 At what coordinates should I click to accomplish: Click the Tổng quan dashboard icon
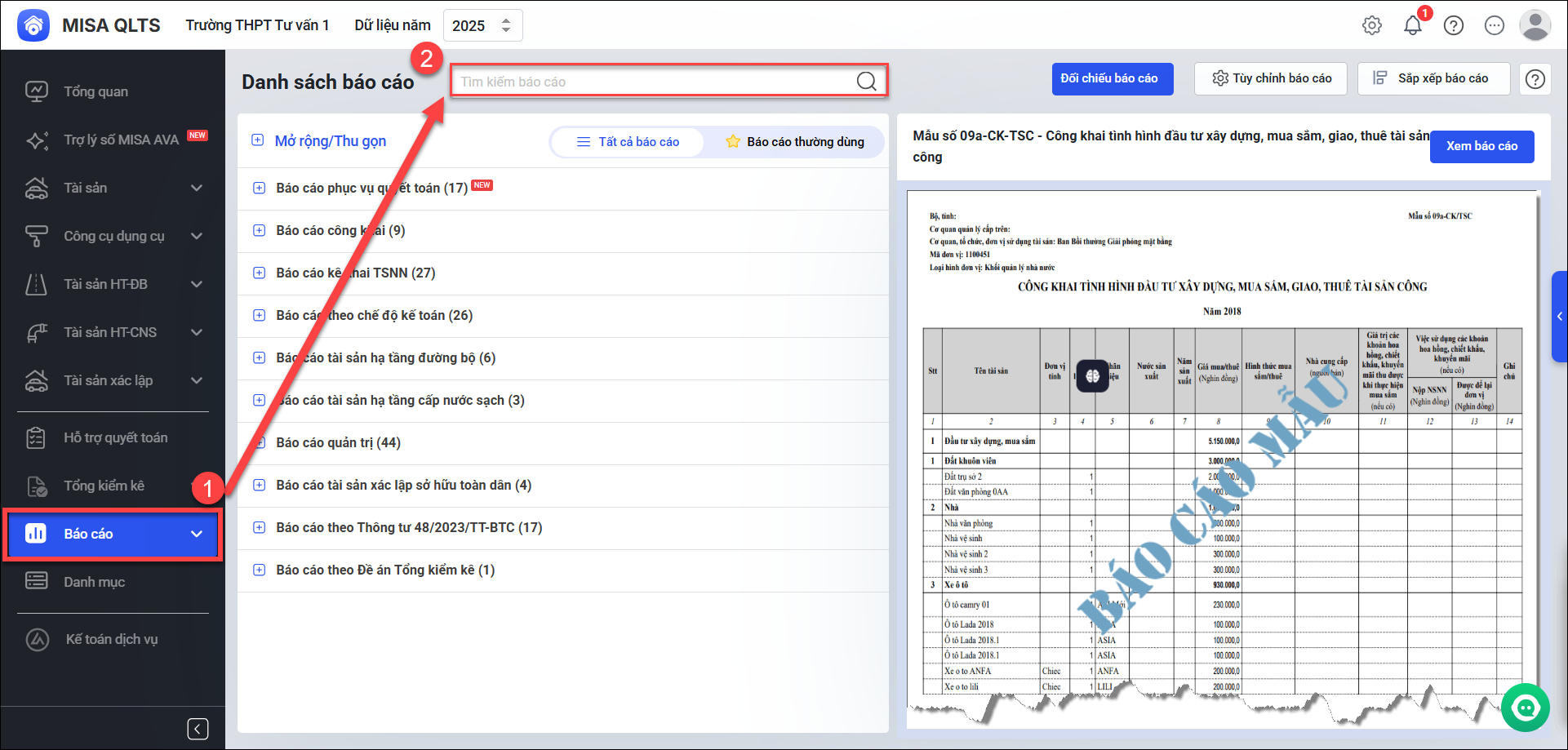click(x=36, y=91)
